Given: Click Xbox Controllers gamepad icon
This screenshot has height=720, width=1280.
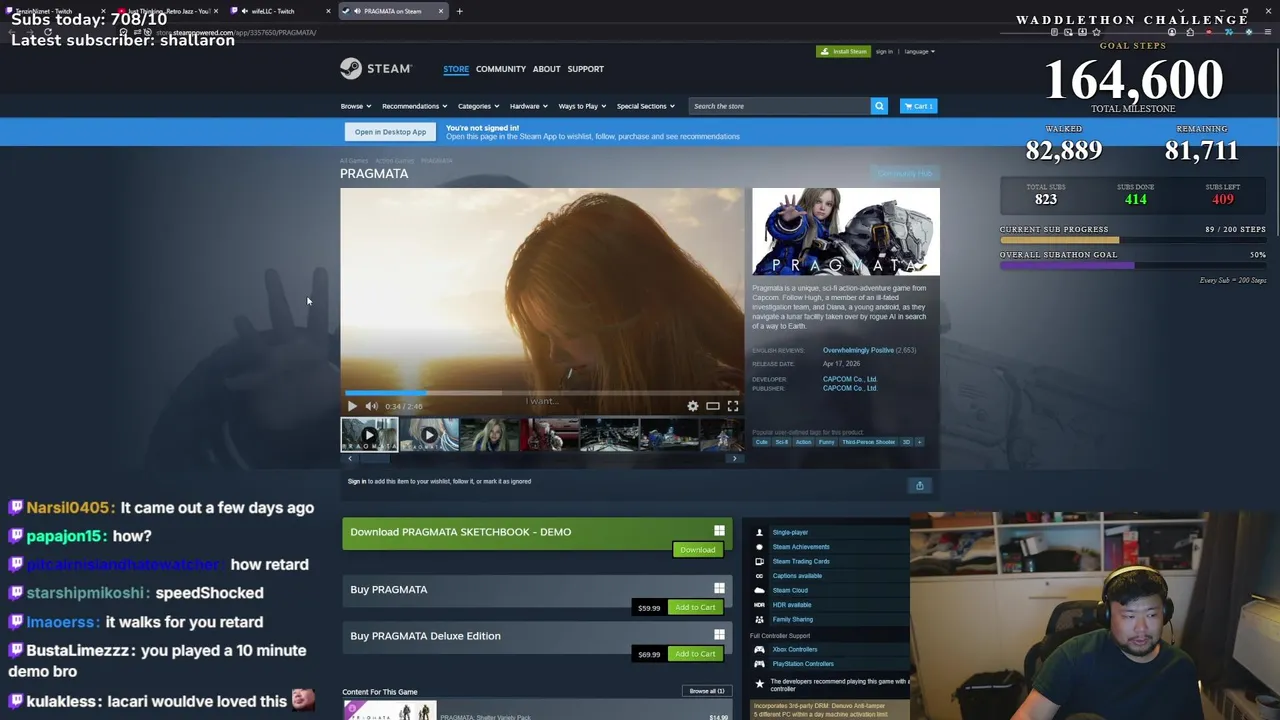Looking at the screenshot, I should click(759, 649).
